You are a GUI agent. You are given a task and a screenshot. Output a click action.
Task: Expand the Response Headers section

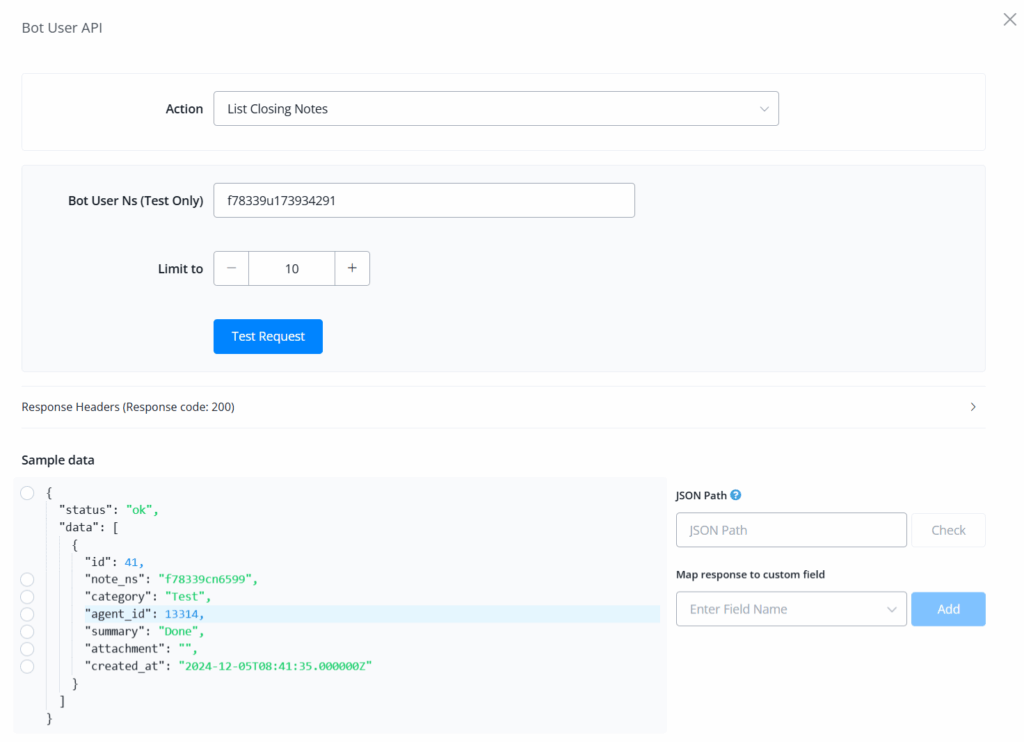tap(973, 407)
